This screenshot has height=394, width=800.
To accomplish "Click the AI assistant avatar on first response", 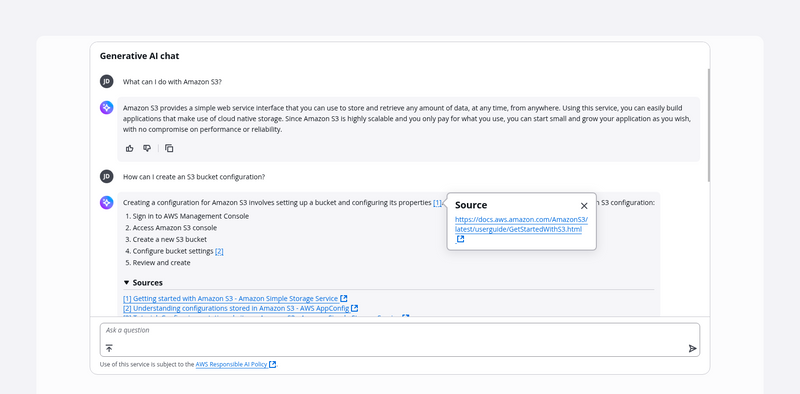I will 107,108.
